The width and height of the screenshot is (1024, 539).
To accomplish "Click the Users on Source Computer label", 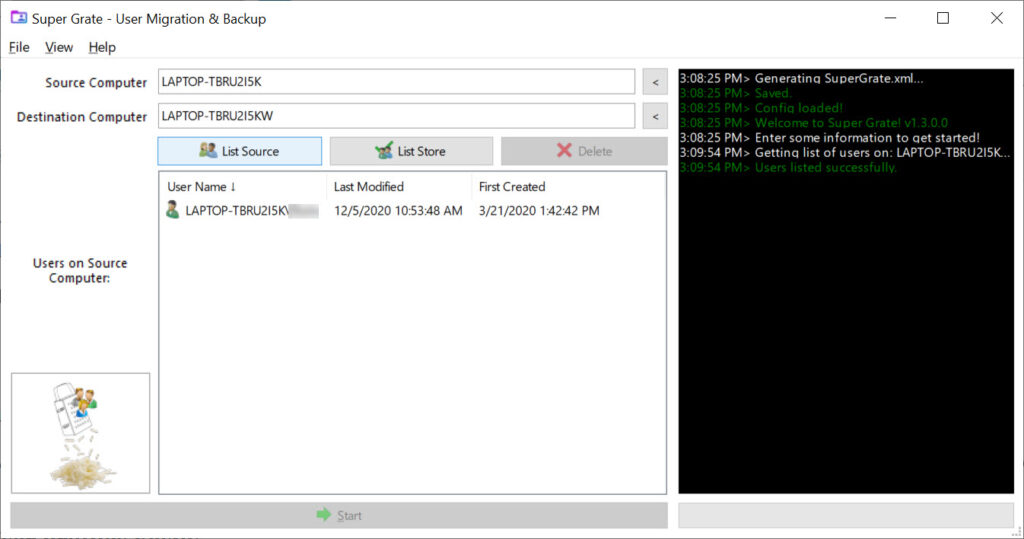I will click(x=80, y=270).
